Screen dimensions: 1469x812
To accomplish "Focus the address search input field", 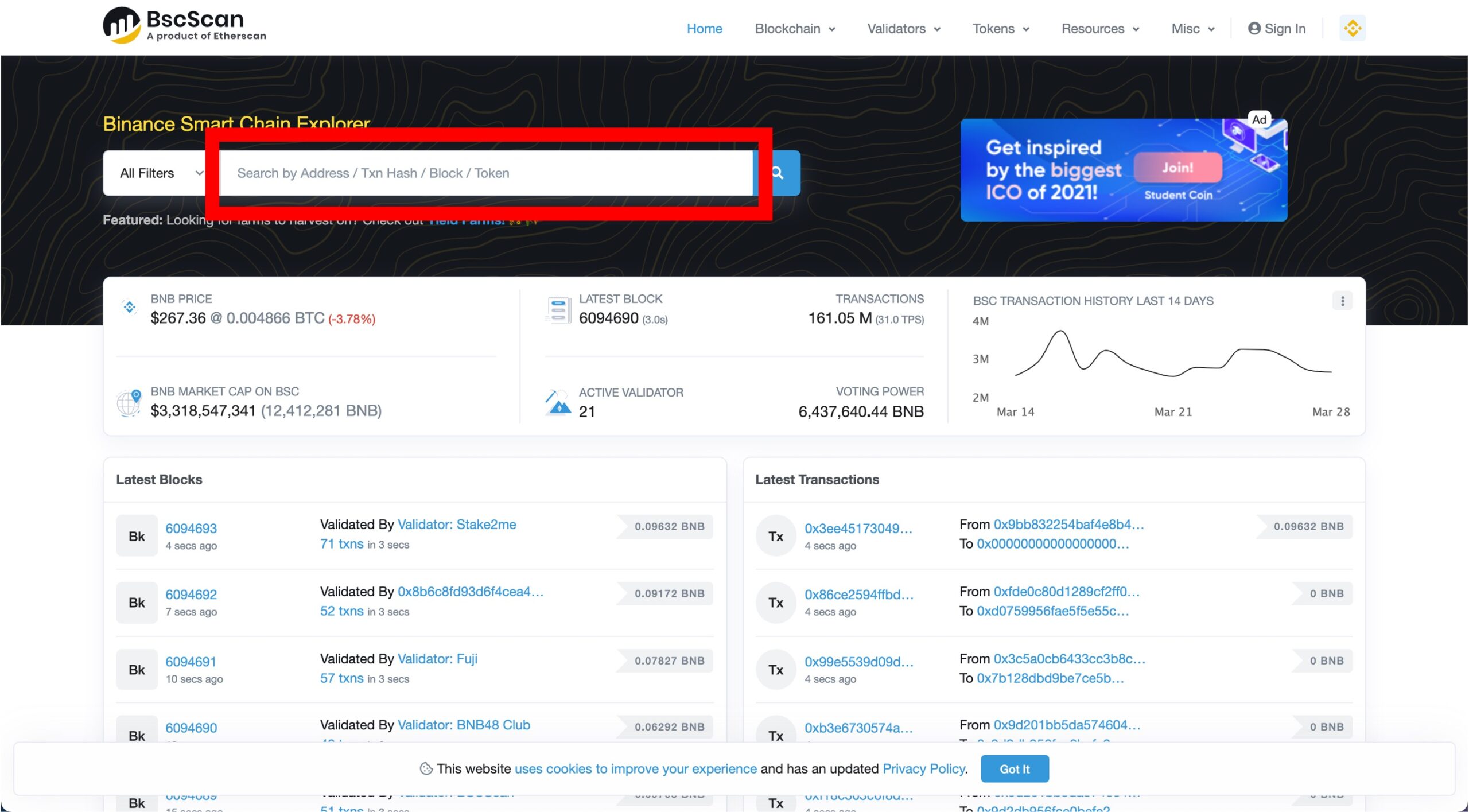I will coord(487,173).
